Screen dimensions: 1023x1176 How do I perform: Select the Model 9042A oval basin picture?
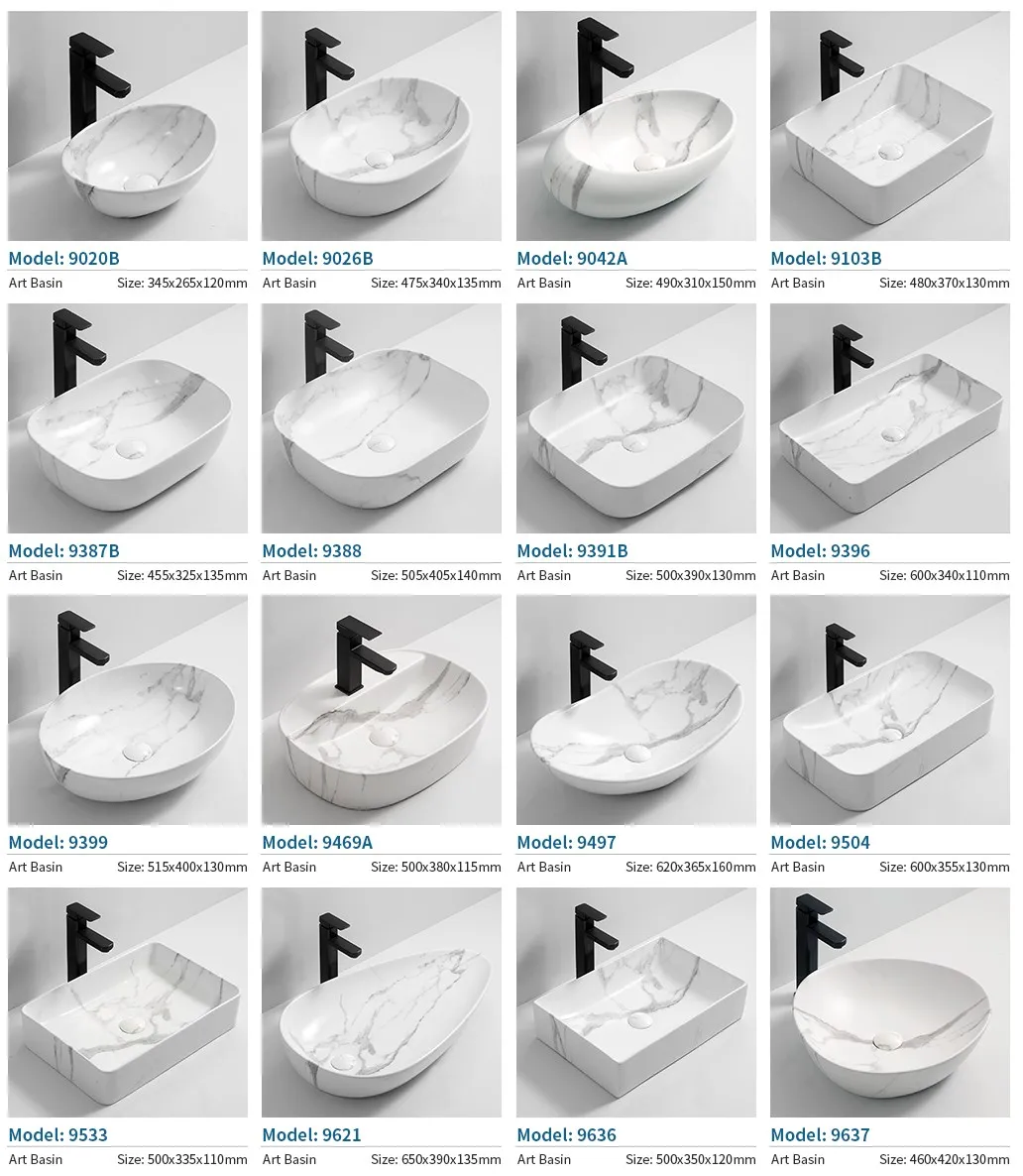coord(636,125)
